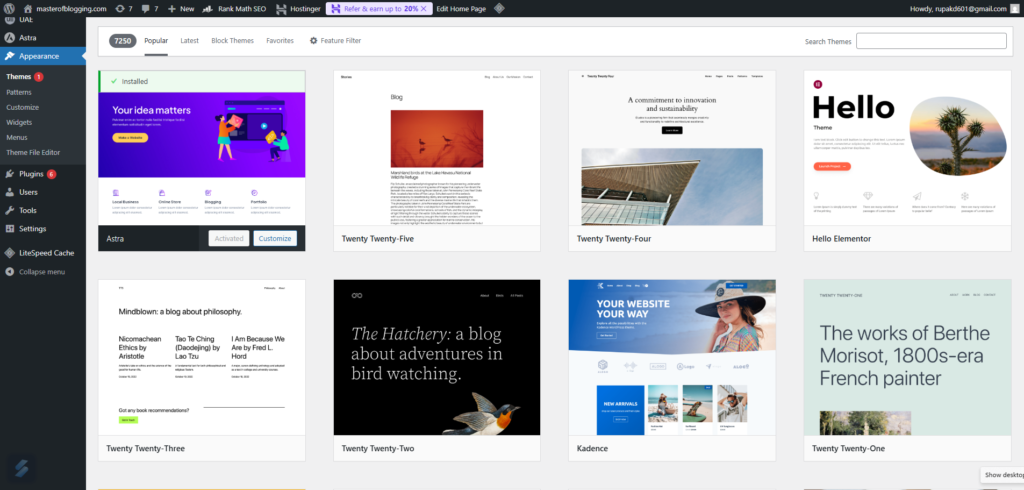1024x490 pixels.
Task: Open the UAE sidebar menu item
Action: click(42, 20)
